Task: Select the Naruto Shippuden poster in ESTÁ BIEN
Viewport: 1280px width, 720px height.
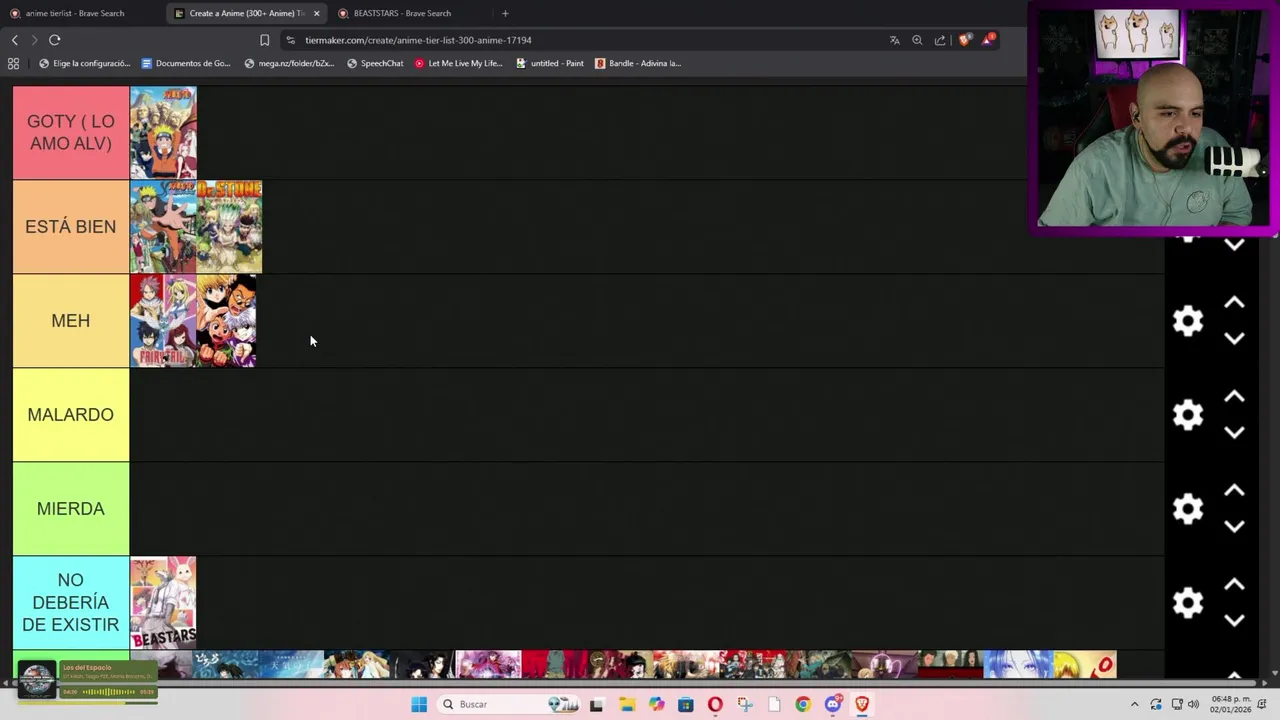Action: pos(163,227)
